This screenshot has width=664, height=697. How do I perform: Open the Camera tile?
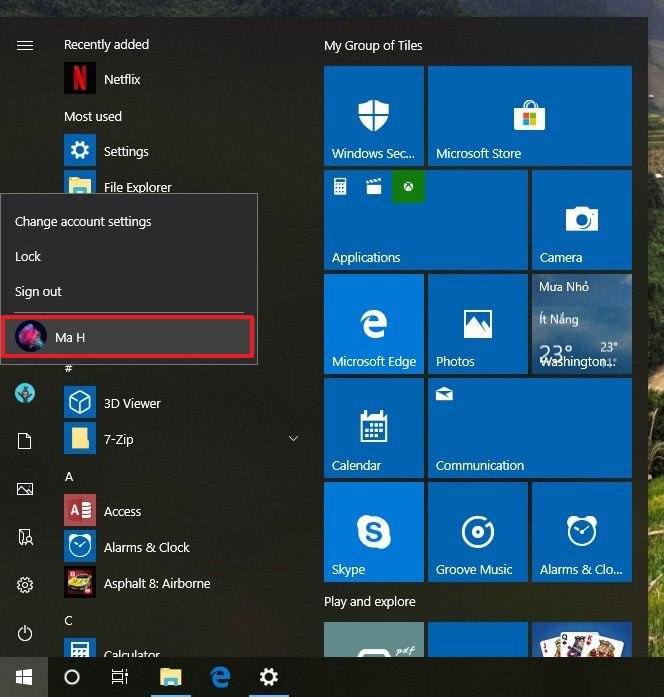(x=582, y=220)
